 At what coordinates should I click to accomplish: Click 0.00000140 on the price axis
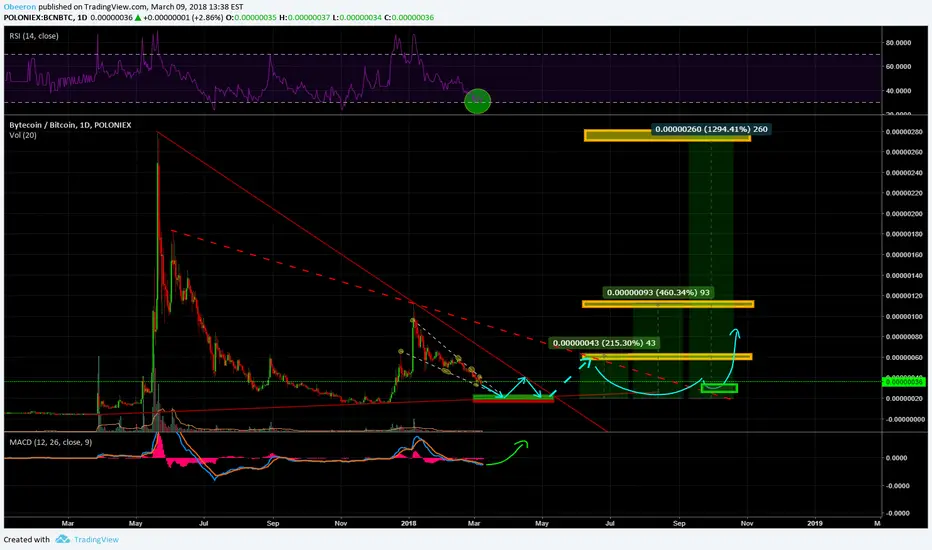pos(903,276)
